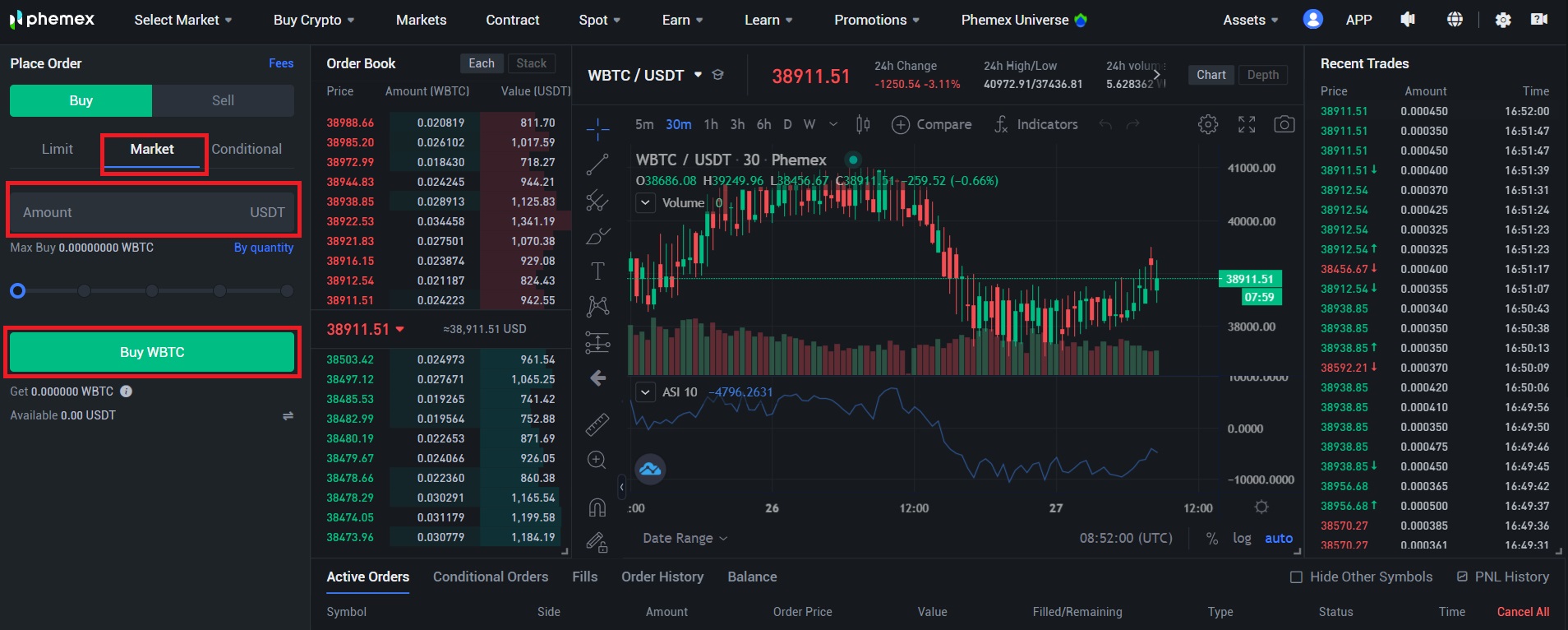Select the crosshair cursor tool

coord(597,128)
